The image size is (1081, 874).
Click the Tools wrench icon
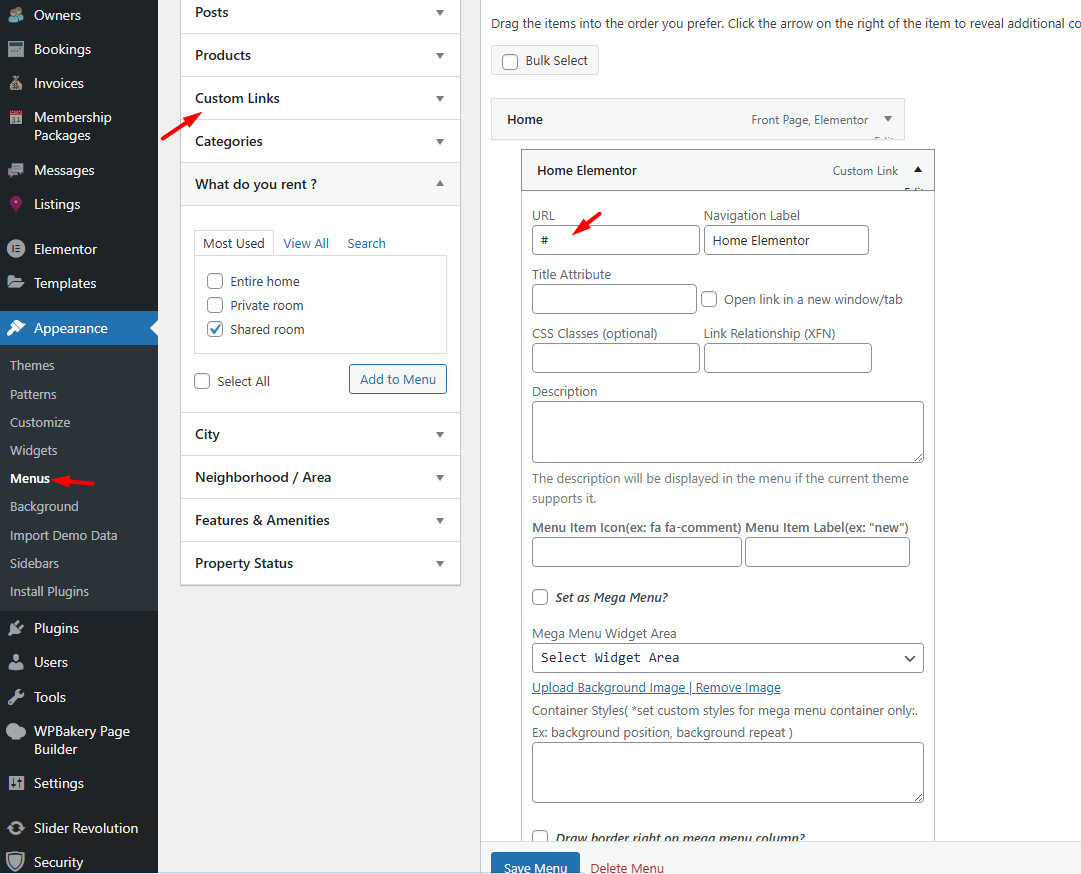[x=16, y=697]
